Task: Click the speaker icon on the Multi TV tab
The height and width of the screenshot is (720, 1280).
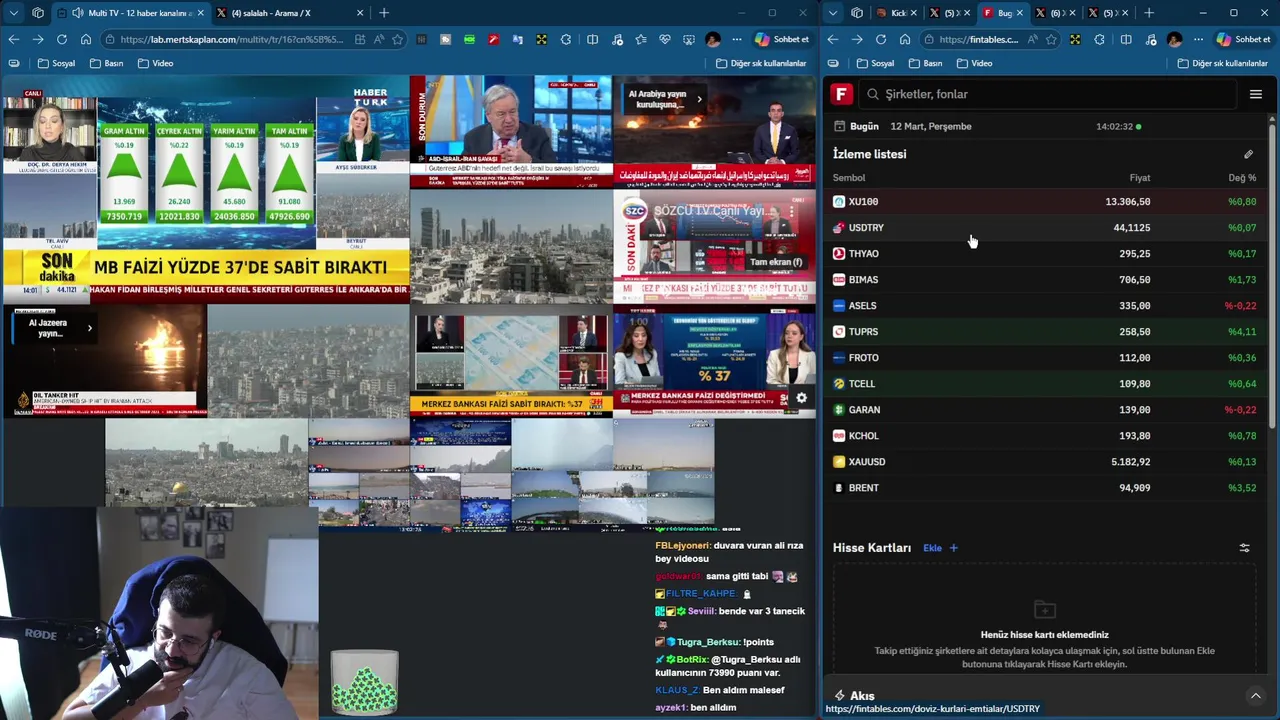Action: pyautogui.click(x=78, y=13)
